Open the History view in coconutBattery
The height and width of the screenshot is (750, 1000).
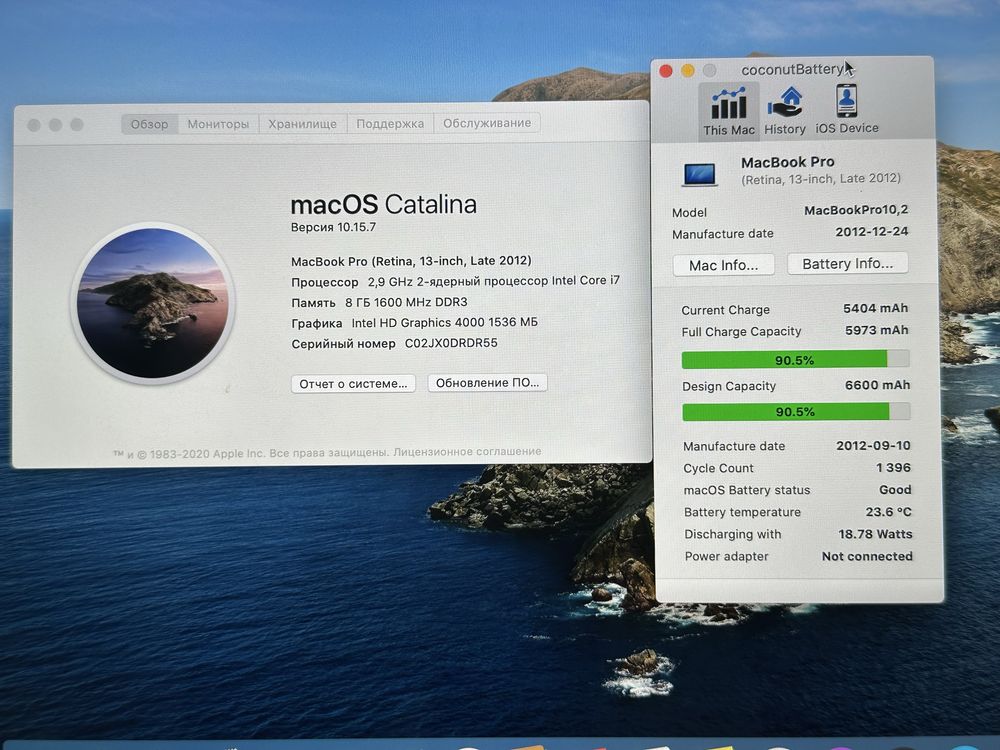[784, 111]
